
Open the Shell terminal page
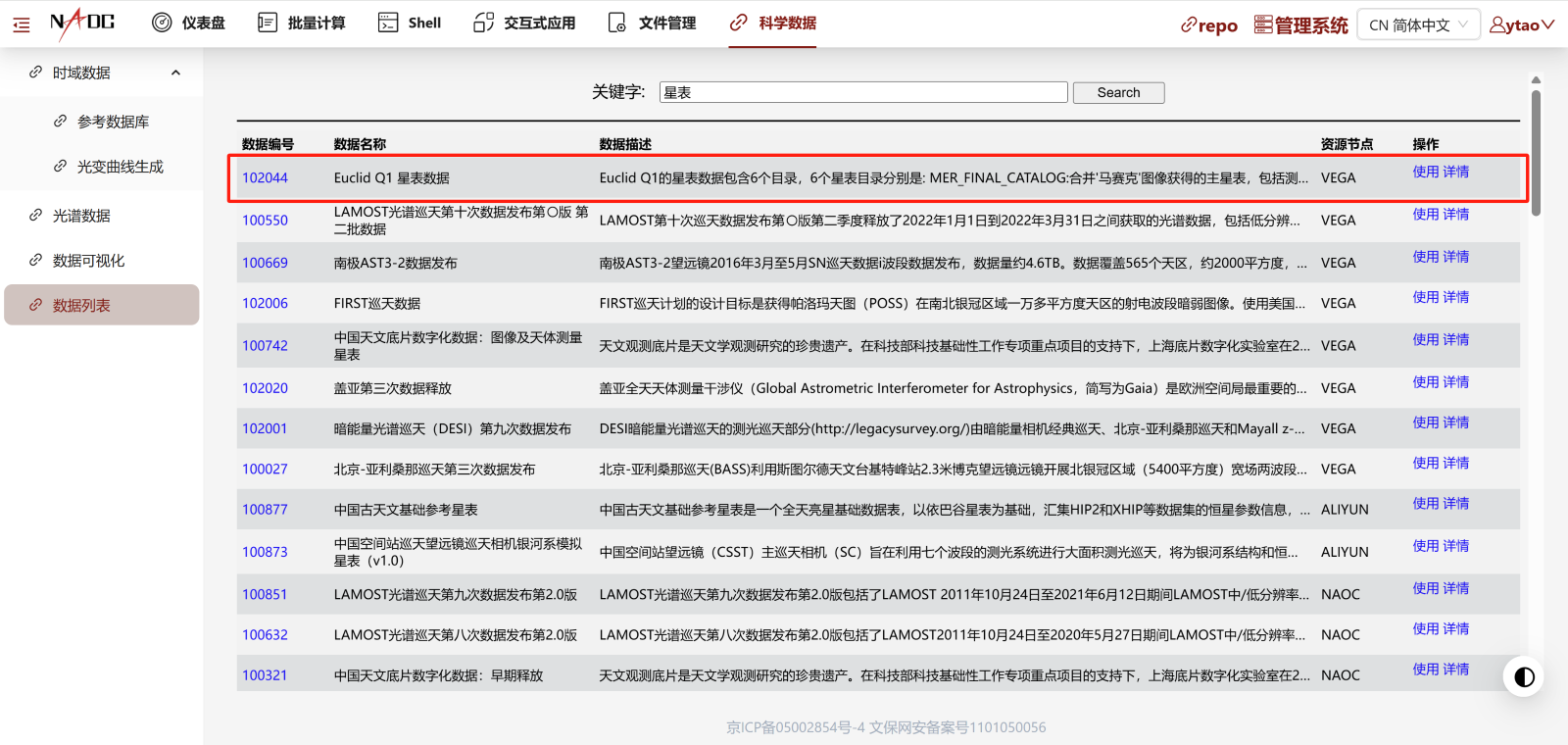pyautogui.click(x=410, y=23)
